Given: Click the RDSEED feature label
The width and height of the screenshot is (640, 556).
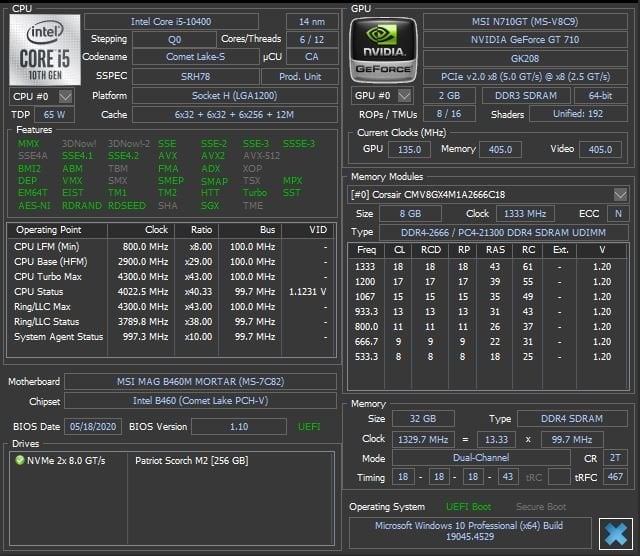Looking at the screenshot, I should pos(127,205).
